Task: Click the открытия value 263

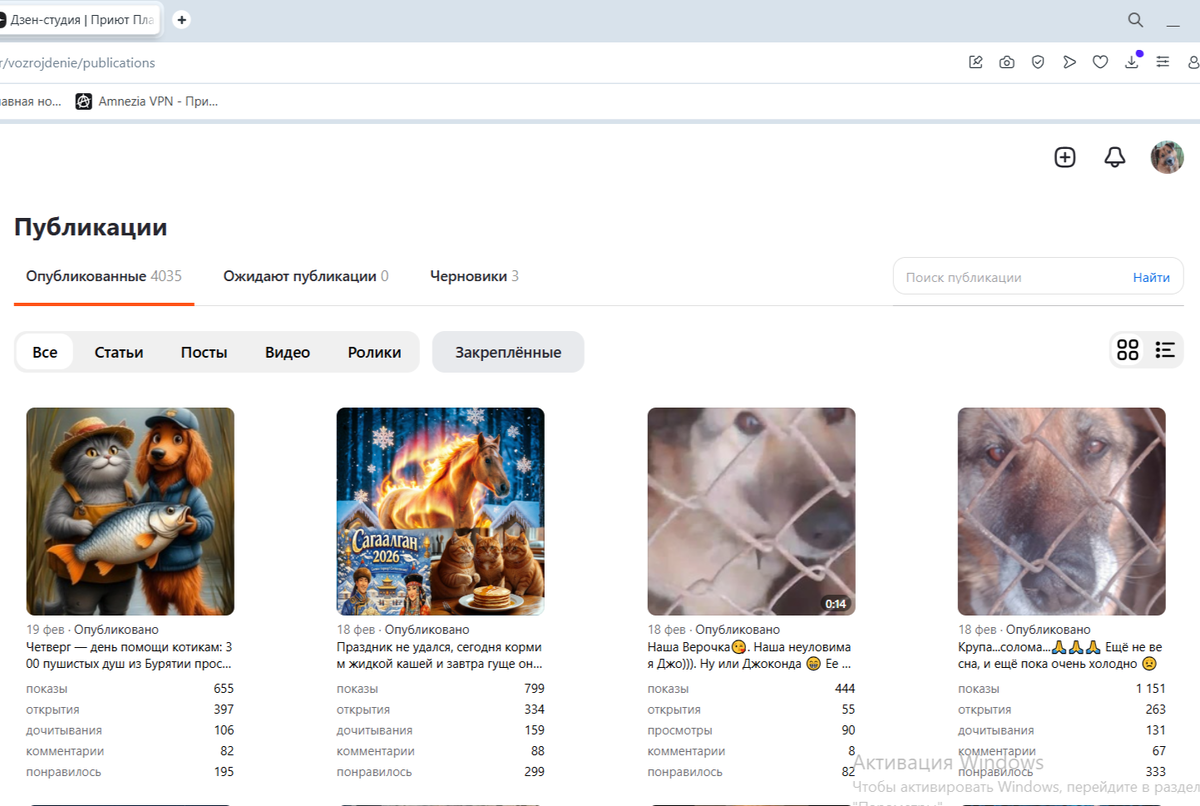Action: pyautogui.click(x=1155, y=709)
